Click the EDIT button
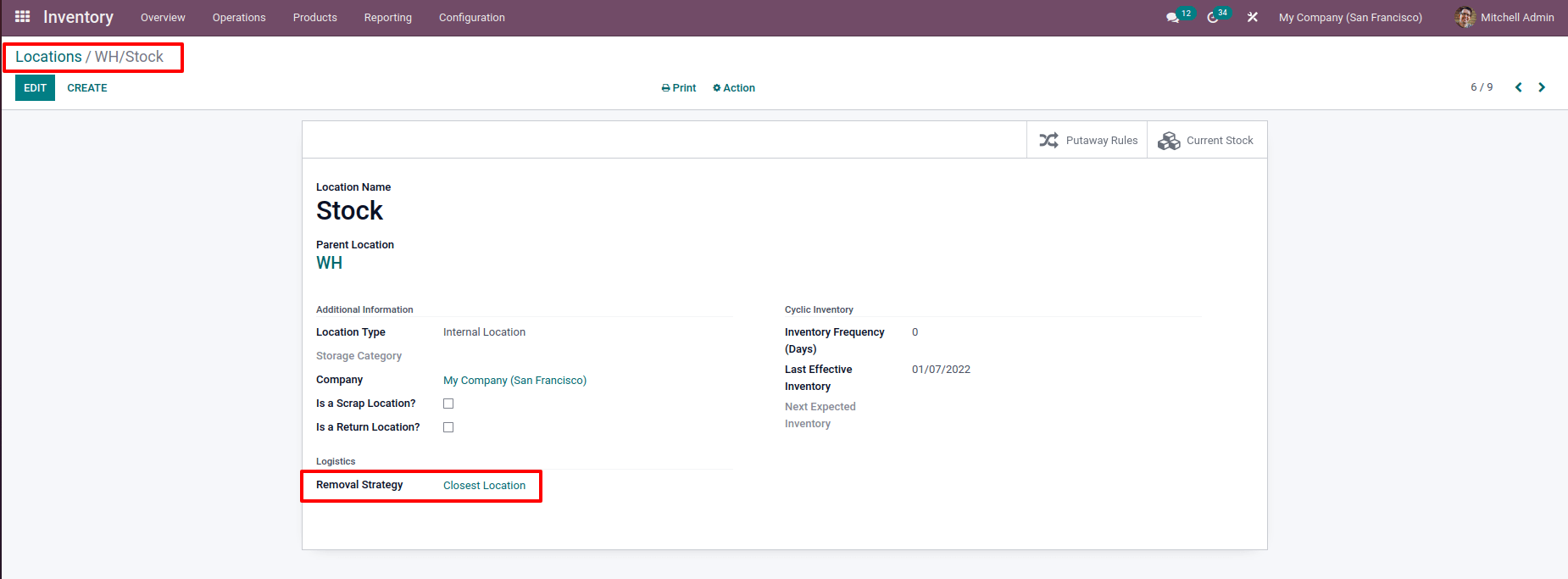The image size is (1568, 579). click(x=35, y=87)
